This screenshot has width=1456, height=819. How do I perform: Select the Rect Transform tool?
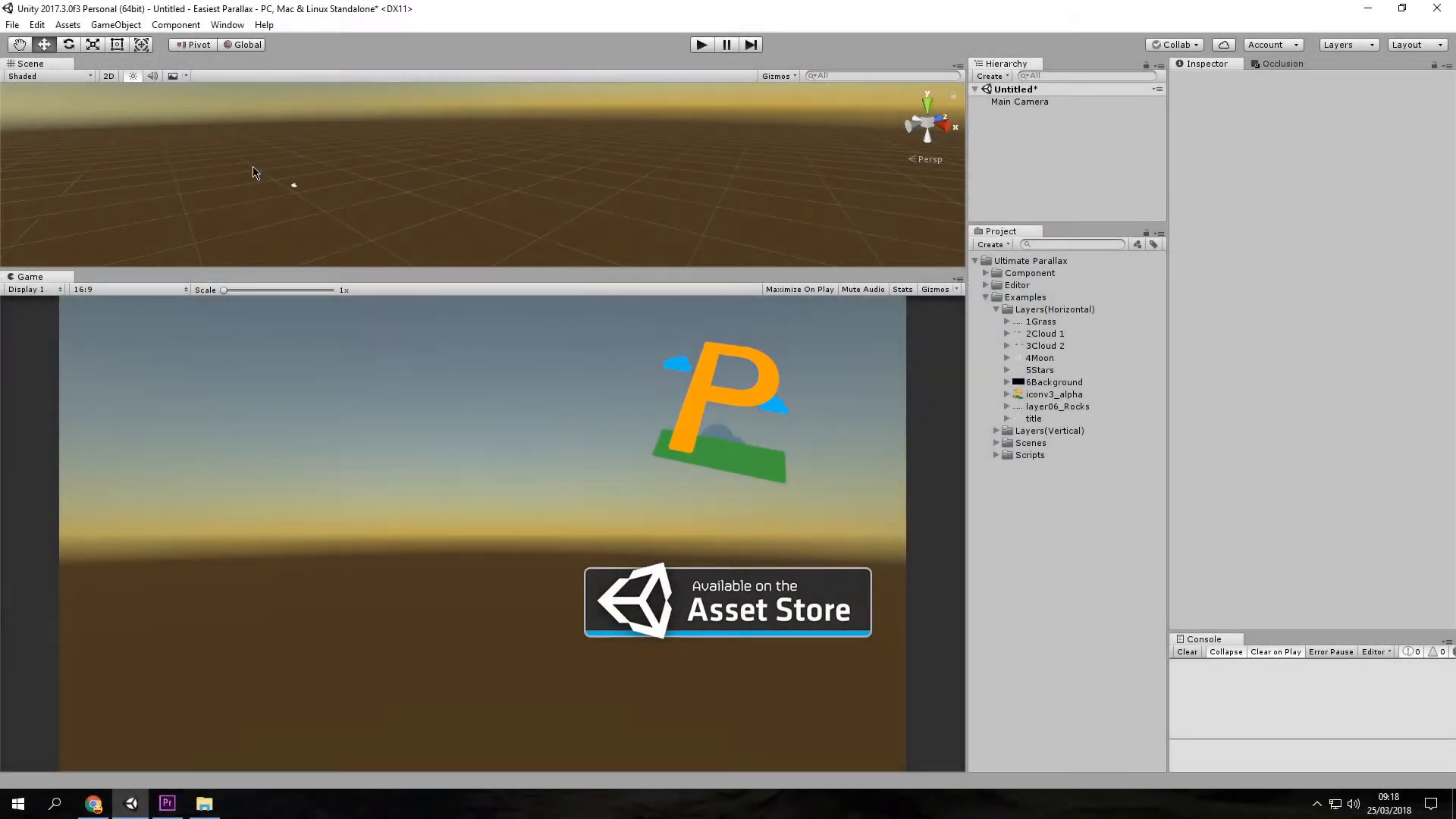click(117, 45)
